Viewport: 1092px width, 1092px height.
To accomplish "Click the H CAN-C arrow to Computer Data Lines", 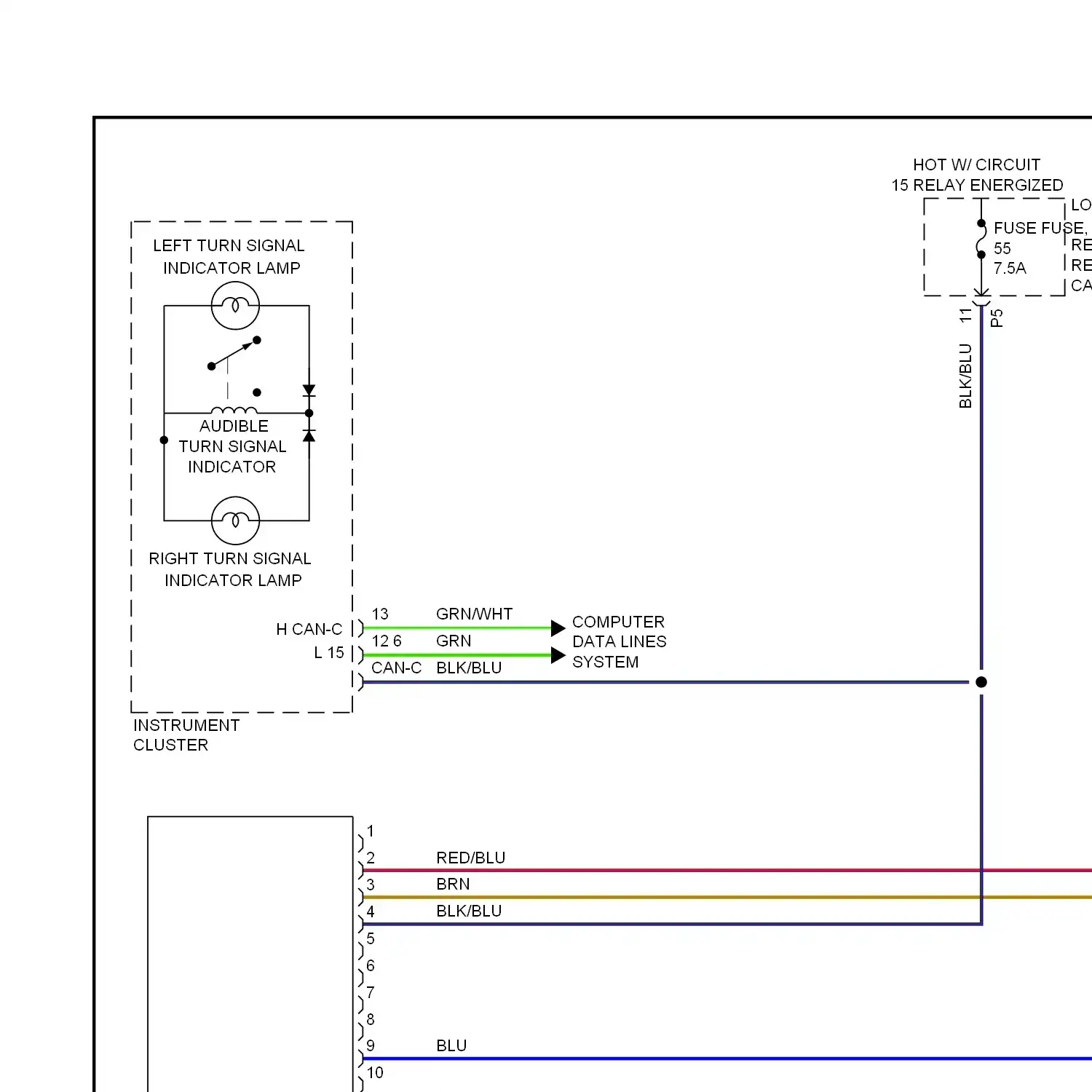I will coord(558,628).
